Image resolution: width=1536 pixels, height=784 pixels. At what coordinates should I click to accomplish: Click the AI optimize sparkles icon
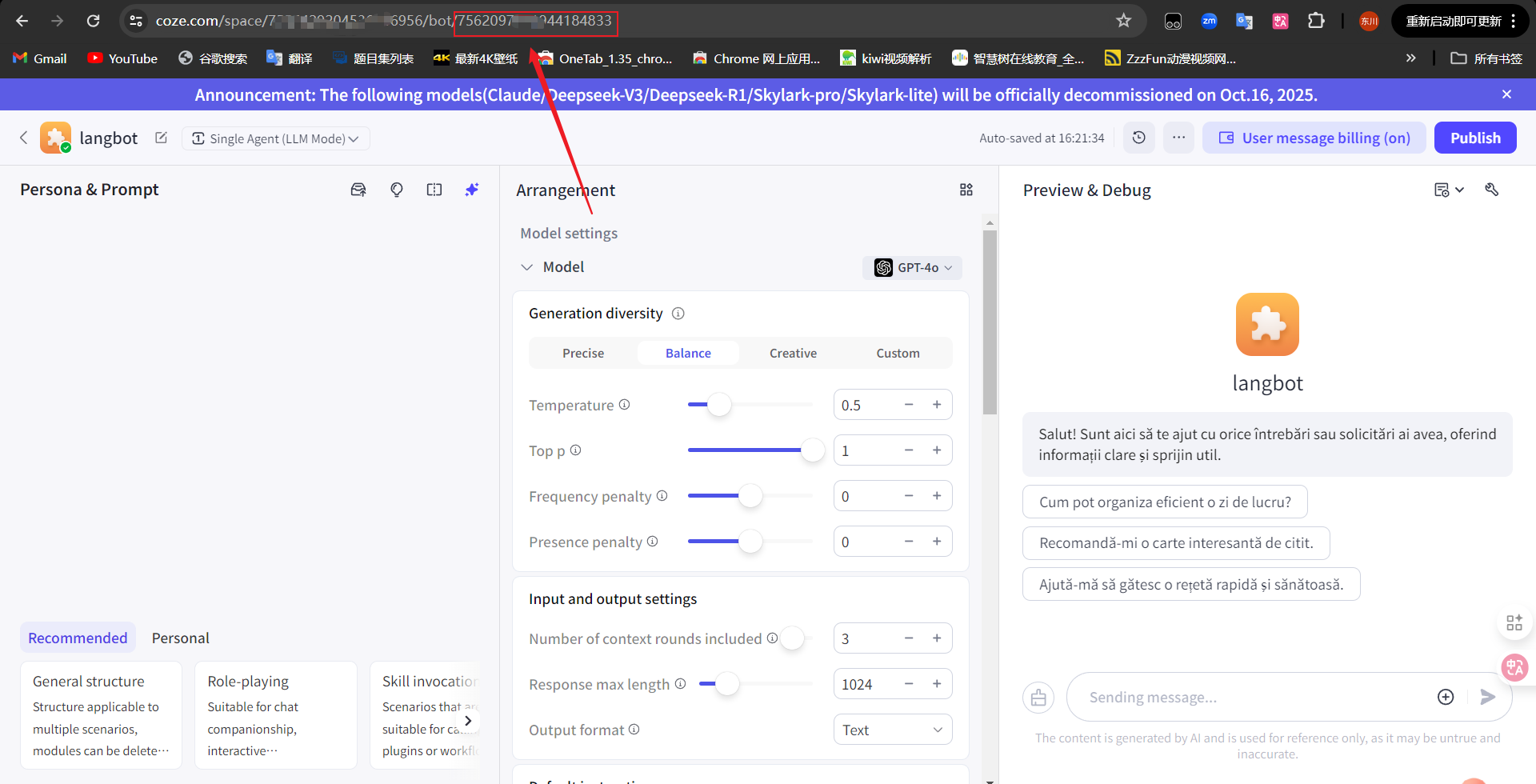coord(472,190)
